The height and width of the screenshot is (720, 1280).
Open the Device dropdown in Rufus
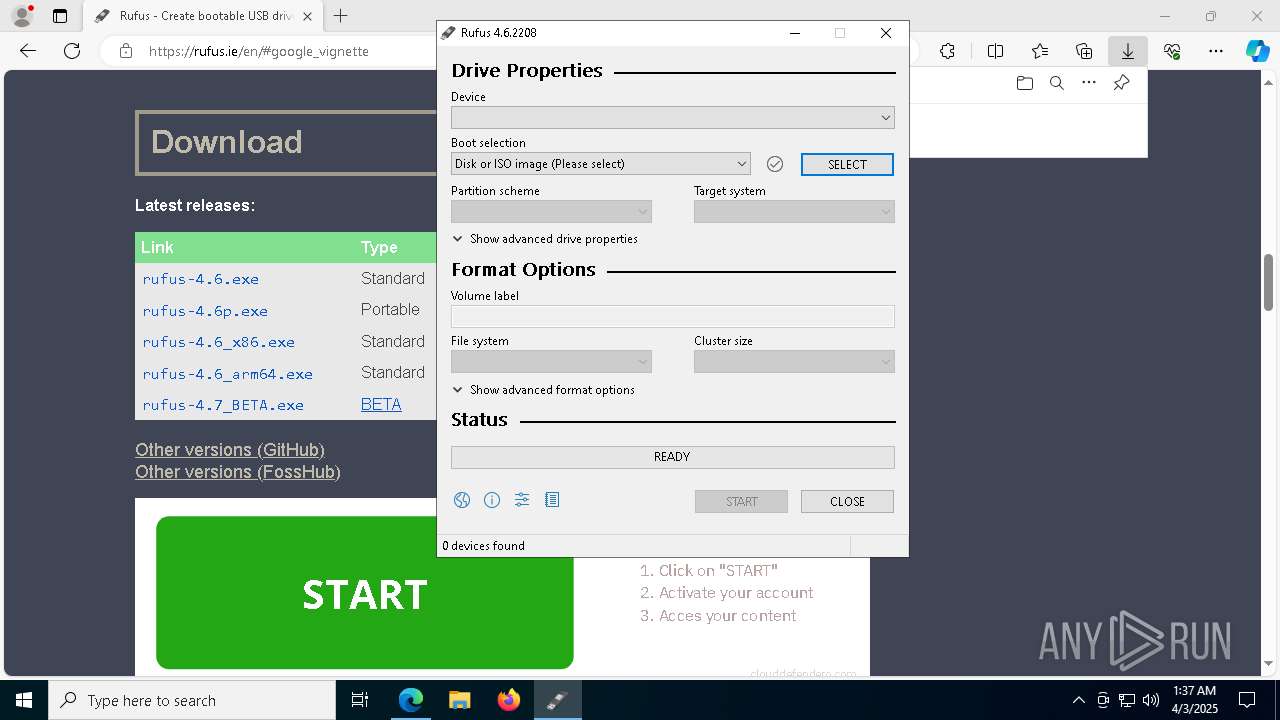[673, 118]
